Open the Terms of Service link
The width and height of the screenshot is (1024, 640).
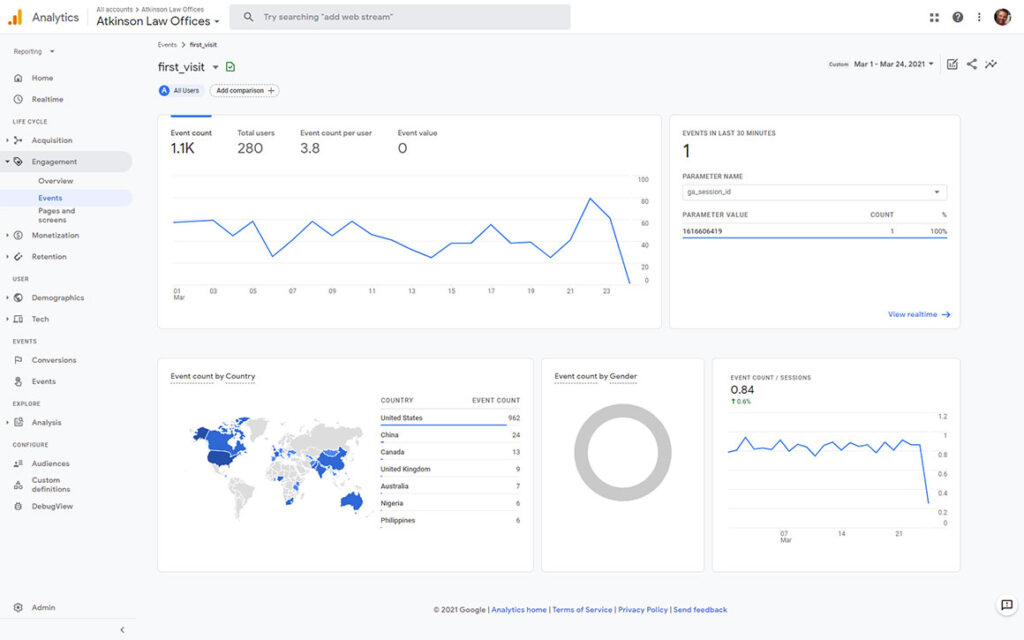click(582, 610)
